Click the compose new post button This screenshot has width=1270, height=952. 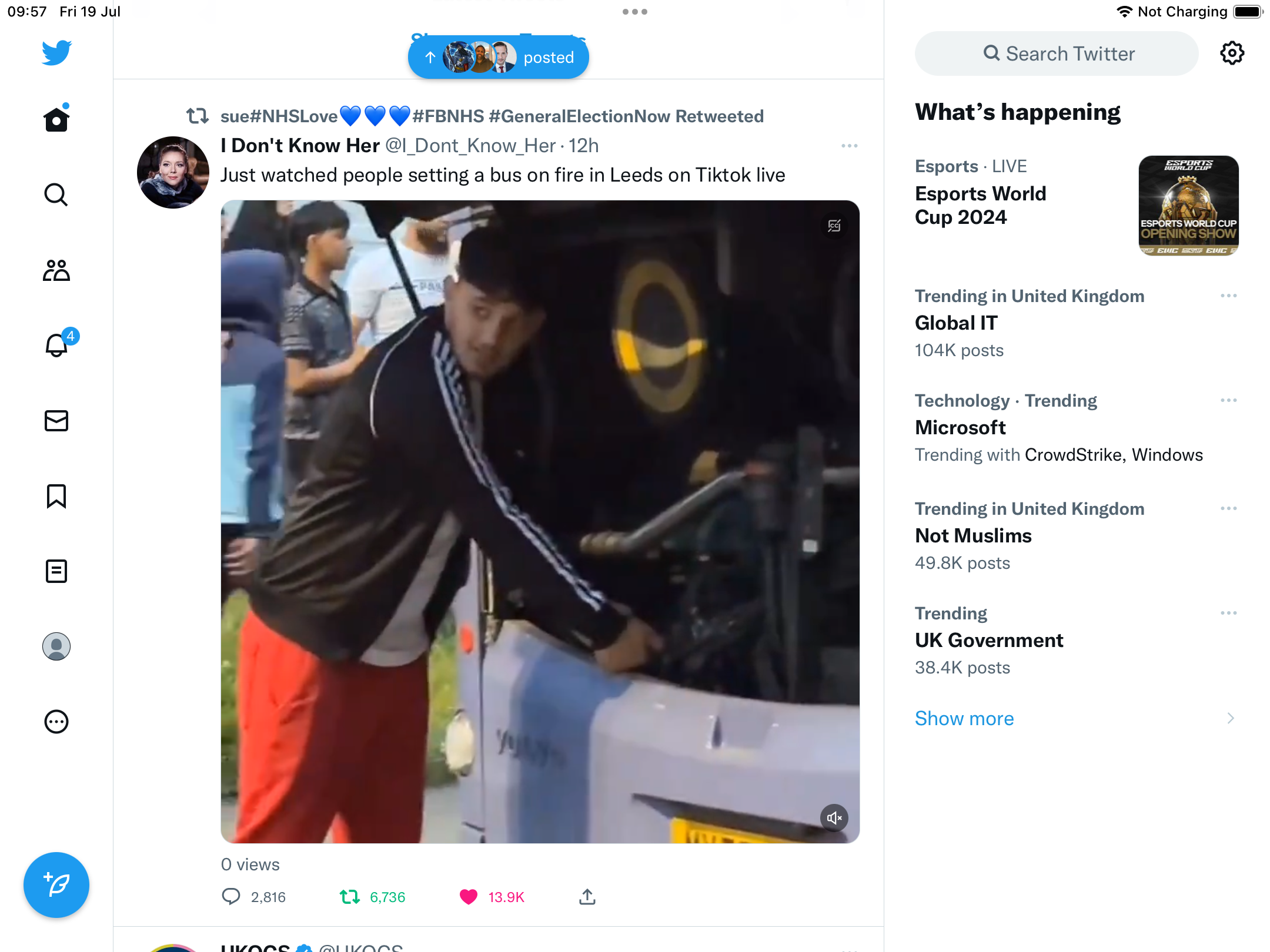pyautogui.click(x=56, y=885)
